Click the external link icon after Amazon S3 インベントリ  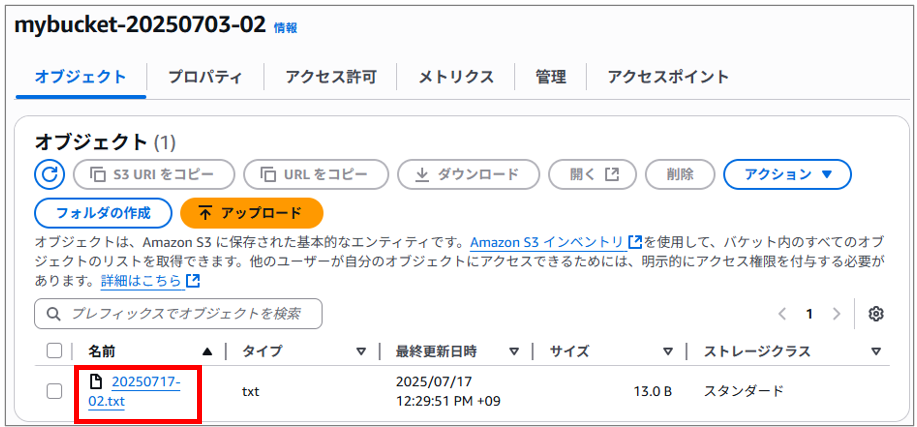click(x=635, y=242)
